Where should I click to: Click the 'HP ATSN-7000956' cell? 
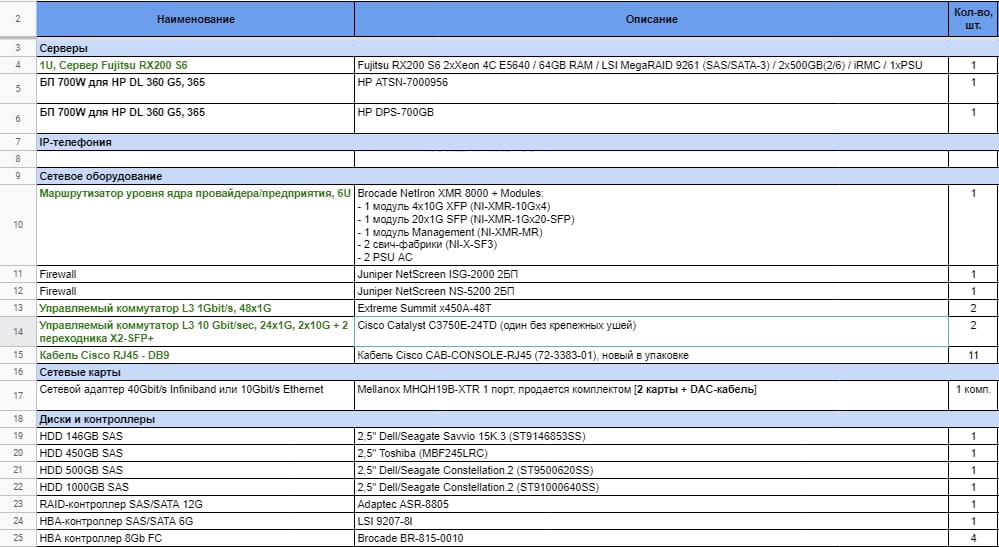point(651,89)
